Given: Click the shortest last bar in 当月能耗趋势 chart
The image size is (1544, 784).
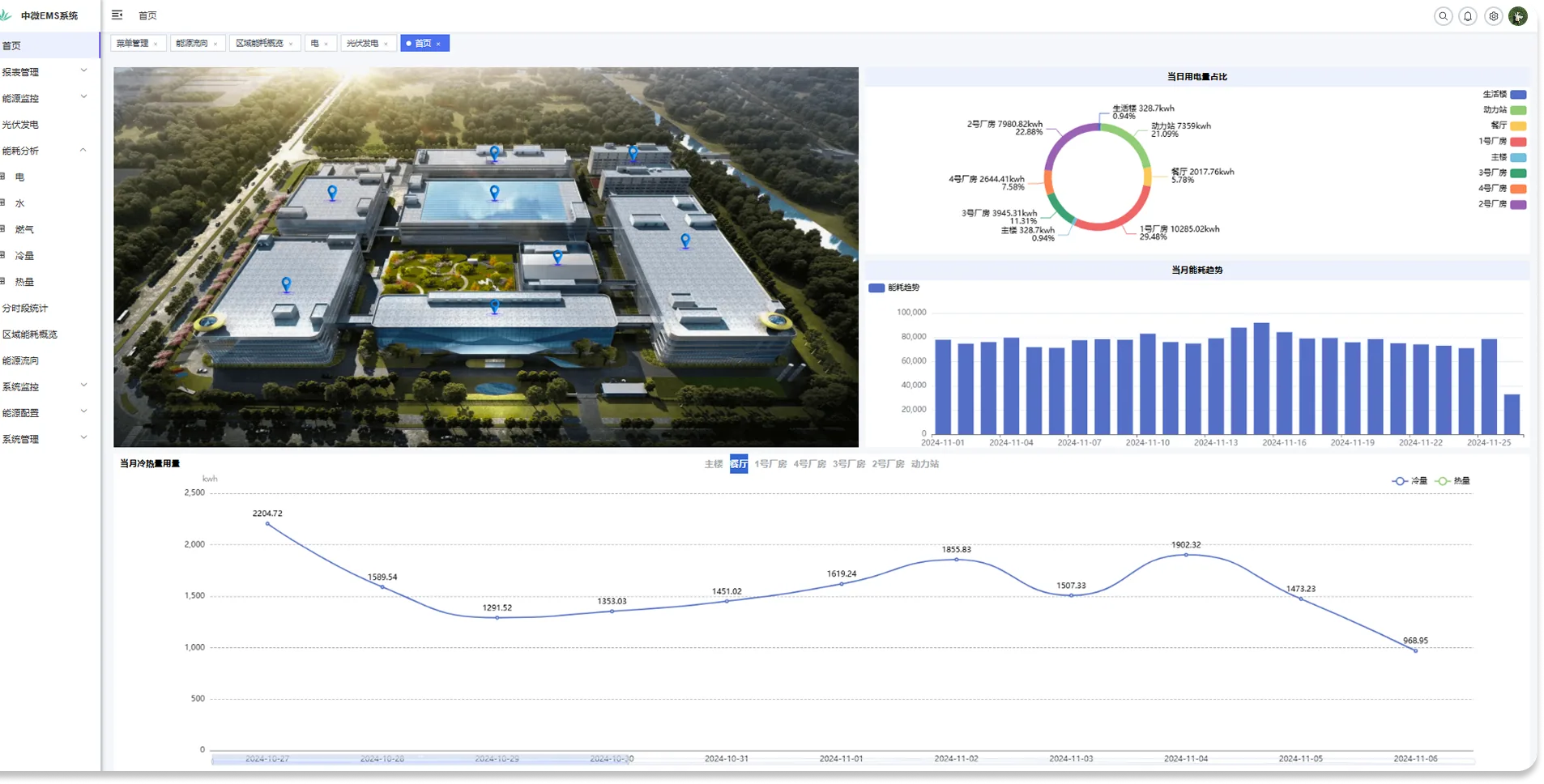Looking at the screenshot, I should click(1512, 414).
